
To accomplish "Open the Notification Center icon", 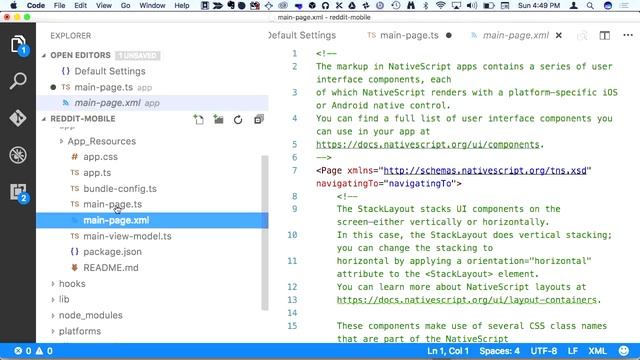I will (x=624, y=5).
